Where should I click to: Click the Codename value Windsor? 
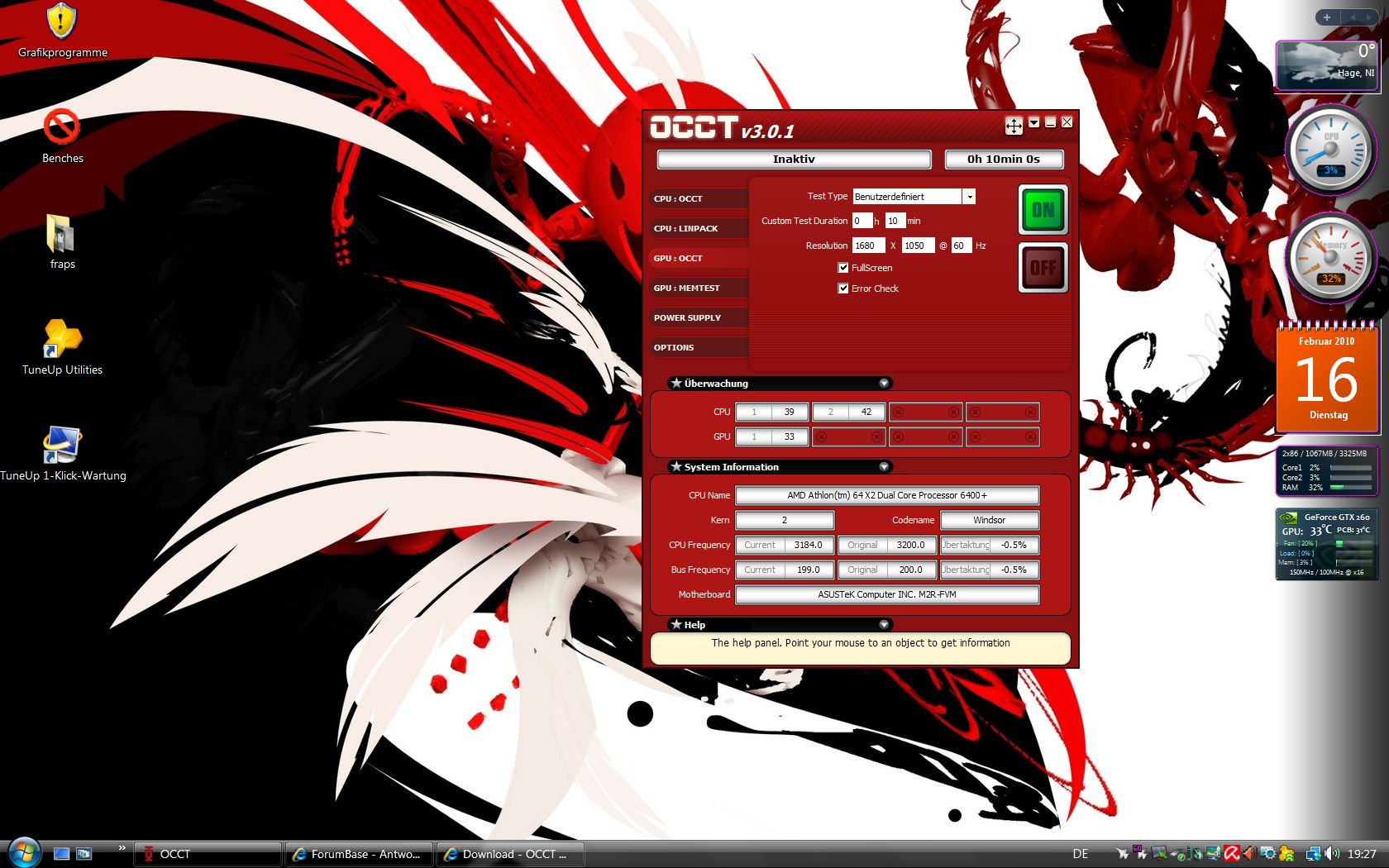point(989,520)
